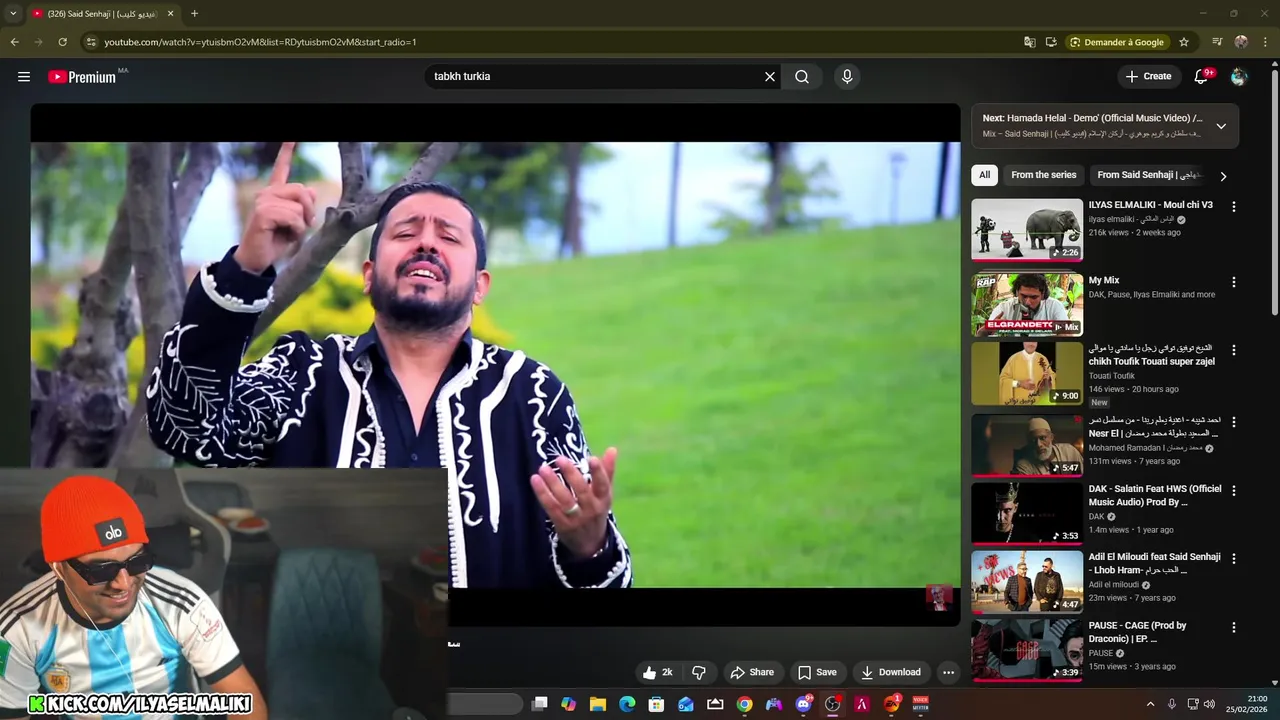This screenshot has height=720, width=1280.
Task: Open Discord from taskbar
Action: click(803, 704)
